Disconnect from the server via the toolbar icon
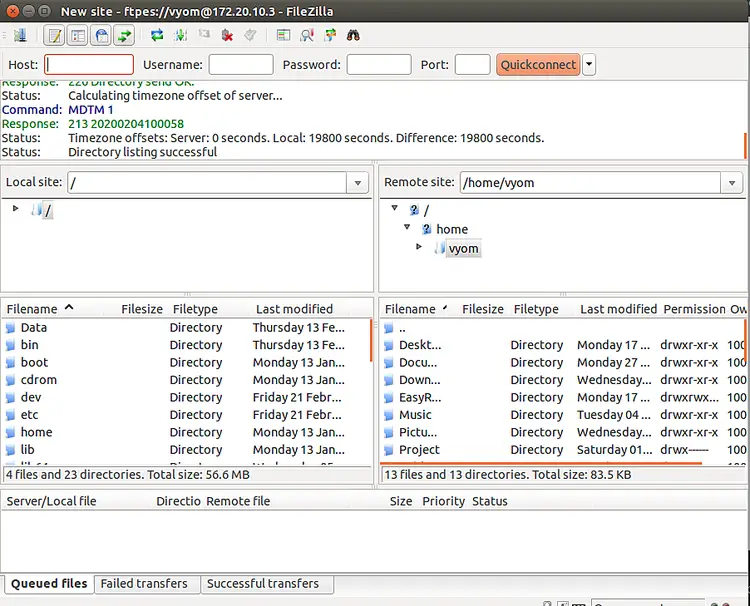750x606 pixels. (x=227, y=35)
